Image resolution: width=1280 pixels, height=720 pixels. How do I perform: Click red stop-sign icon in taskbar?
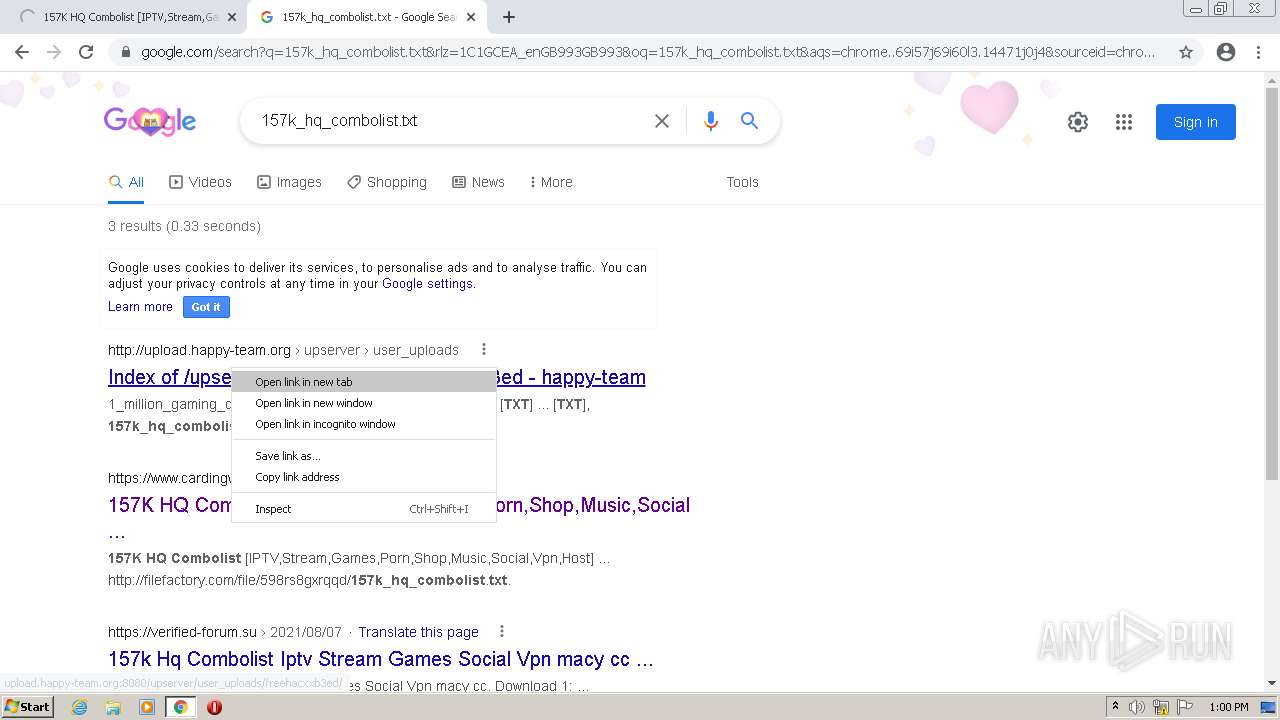tap(214, 707)
